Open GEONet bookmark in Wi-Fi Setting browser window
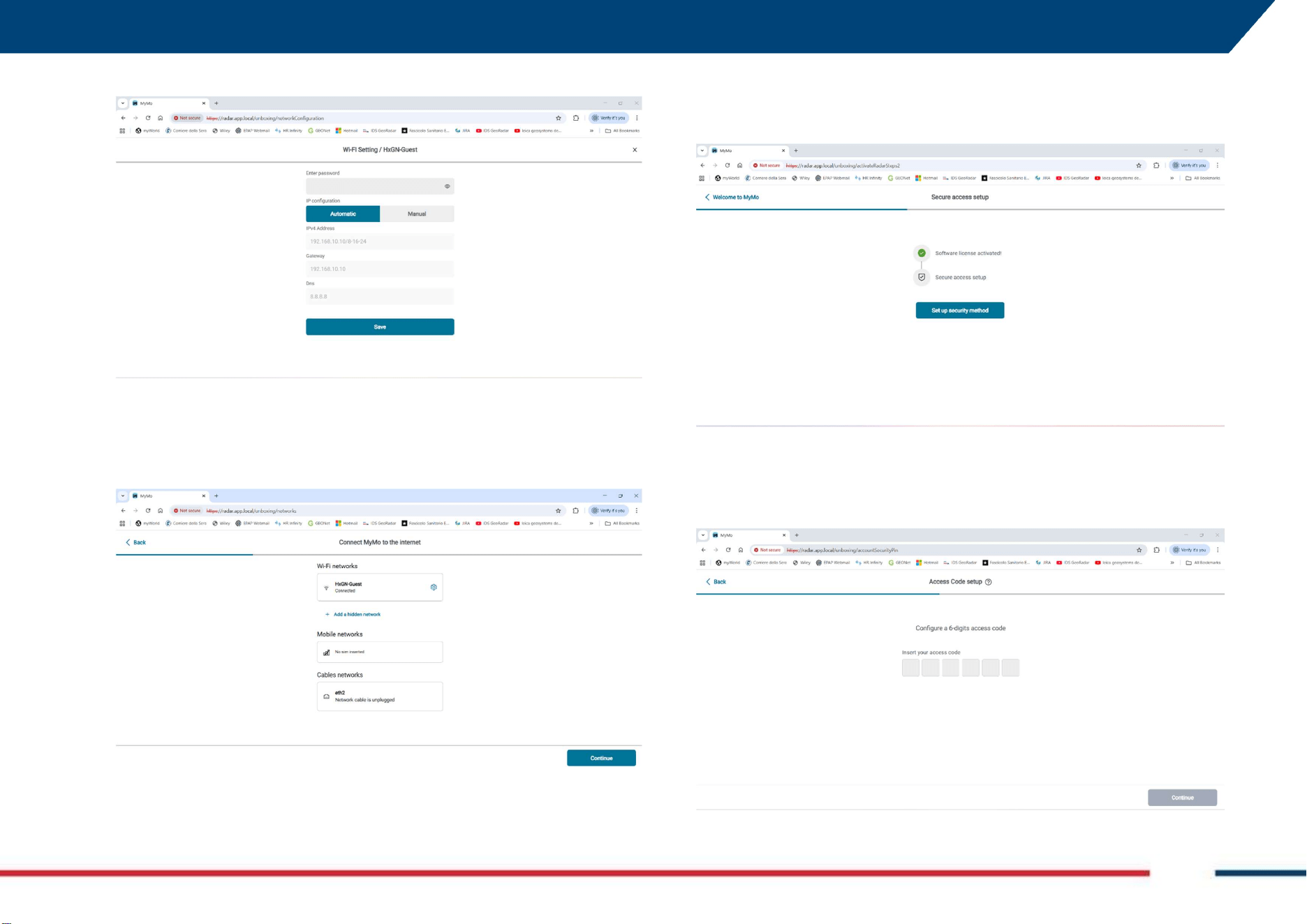This screenshot has height=924, width=1307. [x=319, y=131]
